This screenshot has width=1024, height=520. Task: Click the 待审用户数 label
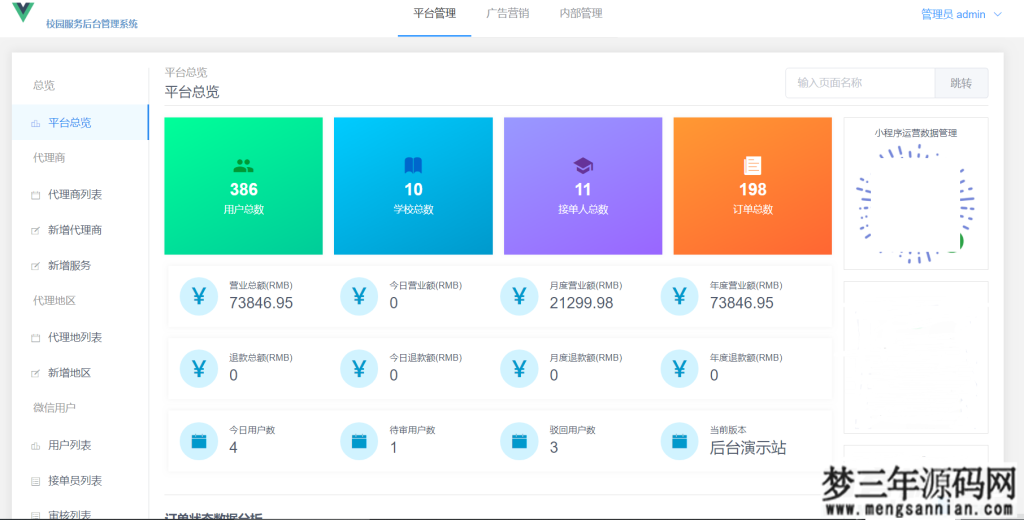click(412, 431)
